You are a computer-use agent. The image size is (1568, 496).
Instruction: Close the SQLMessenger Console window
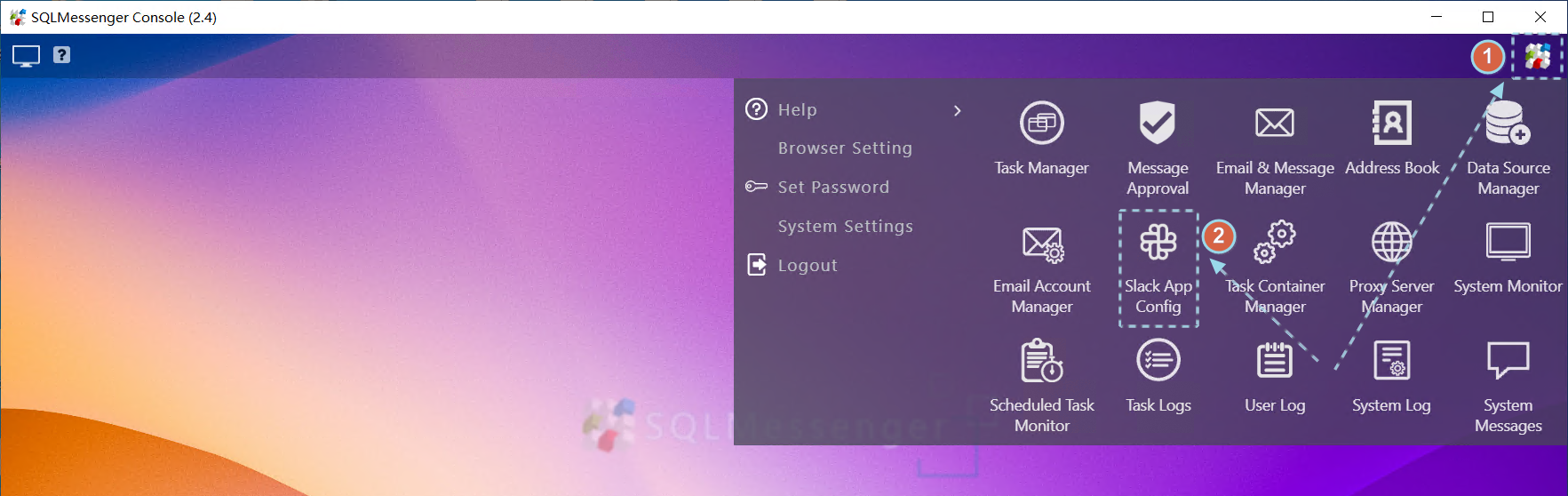point(1540,17)
